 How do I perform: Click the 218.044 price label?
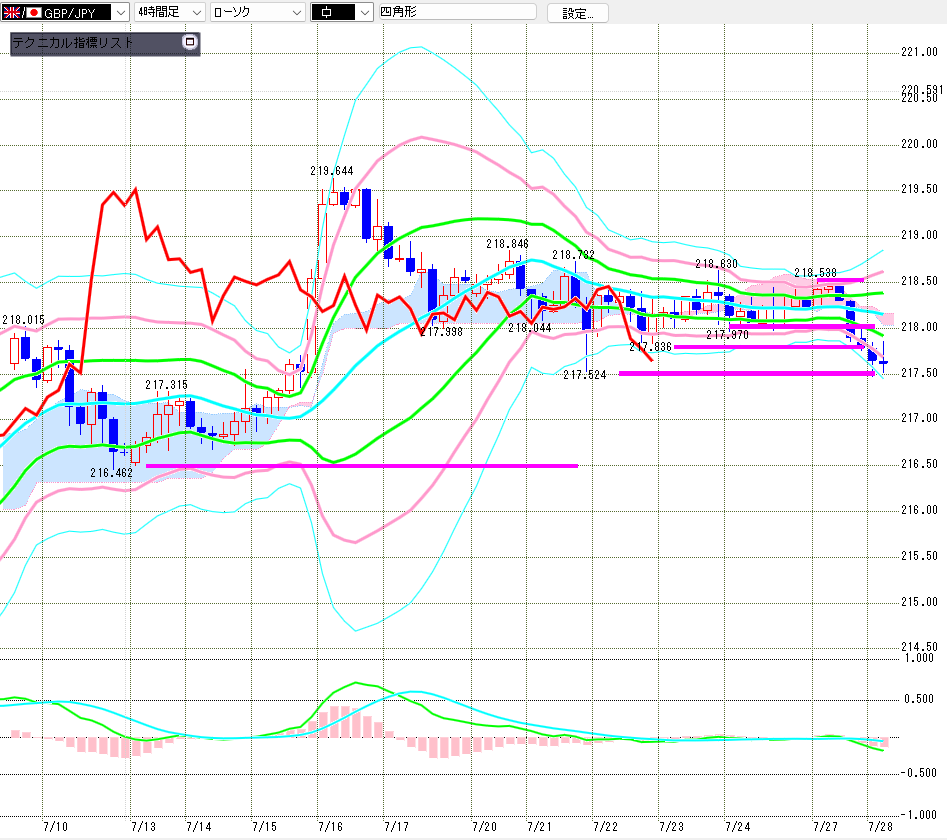(x=530, y=328)
